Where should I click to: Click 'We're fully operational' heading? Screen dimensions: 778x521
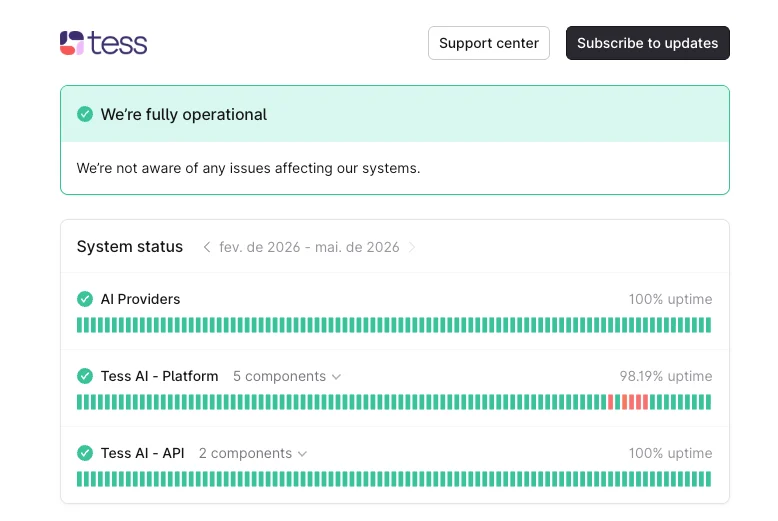pos(184,115)
